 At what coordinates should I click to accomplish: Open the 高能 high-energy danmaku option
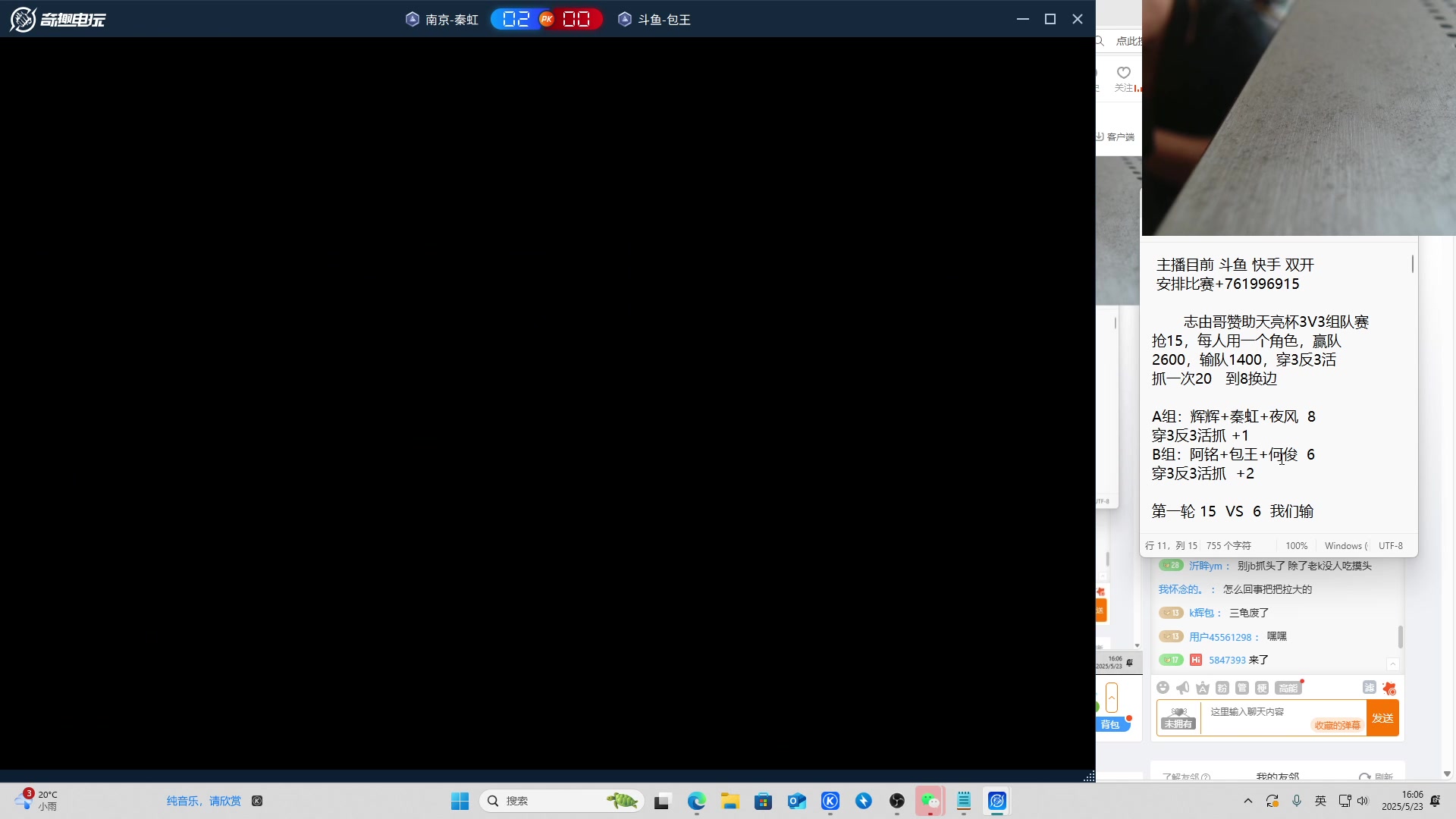pyautogui.click(x=1288, y=688)
